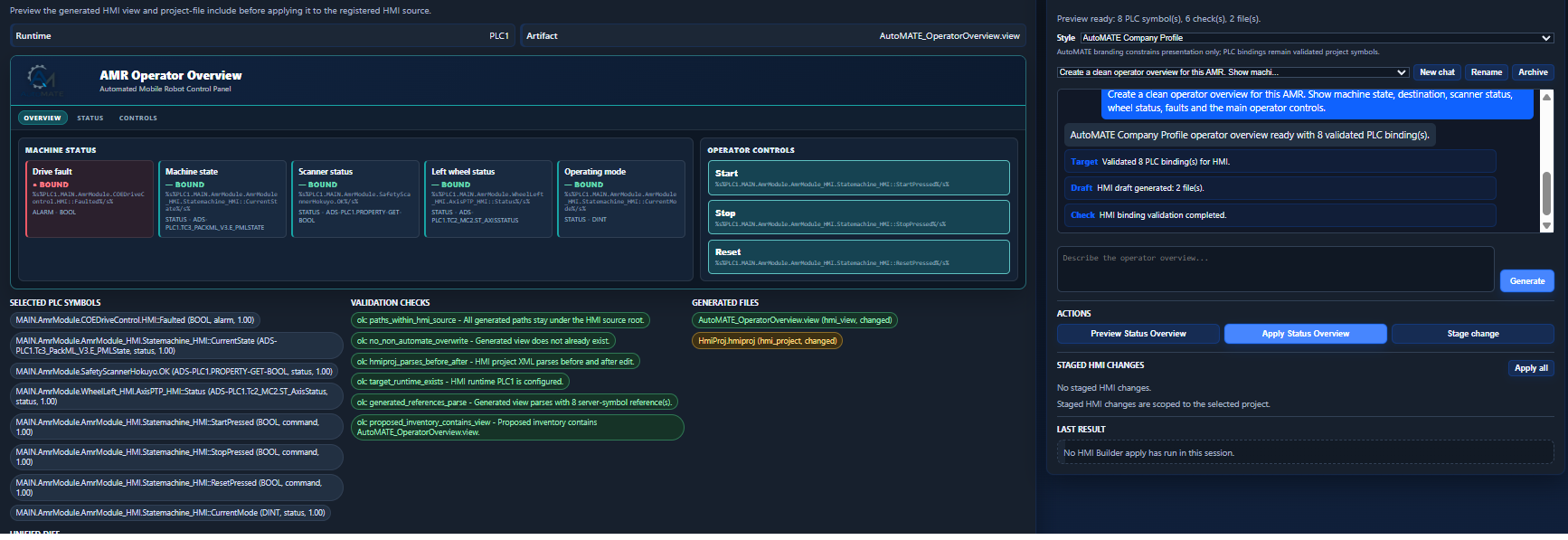Click the Target validated PLC bindings message
The image size is (1568, 540).
click(x=1280, y=162)
